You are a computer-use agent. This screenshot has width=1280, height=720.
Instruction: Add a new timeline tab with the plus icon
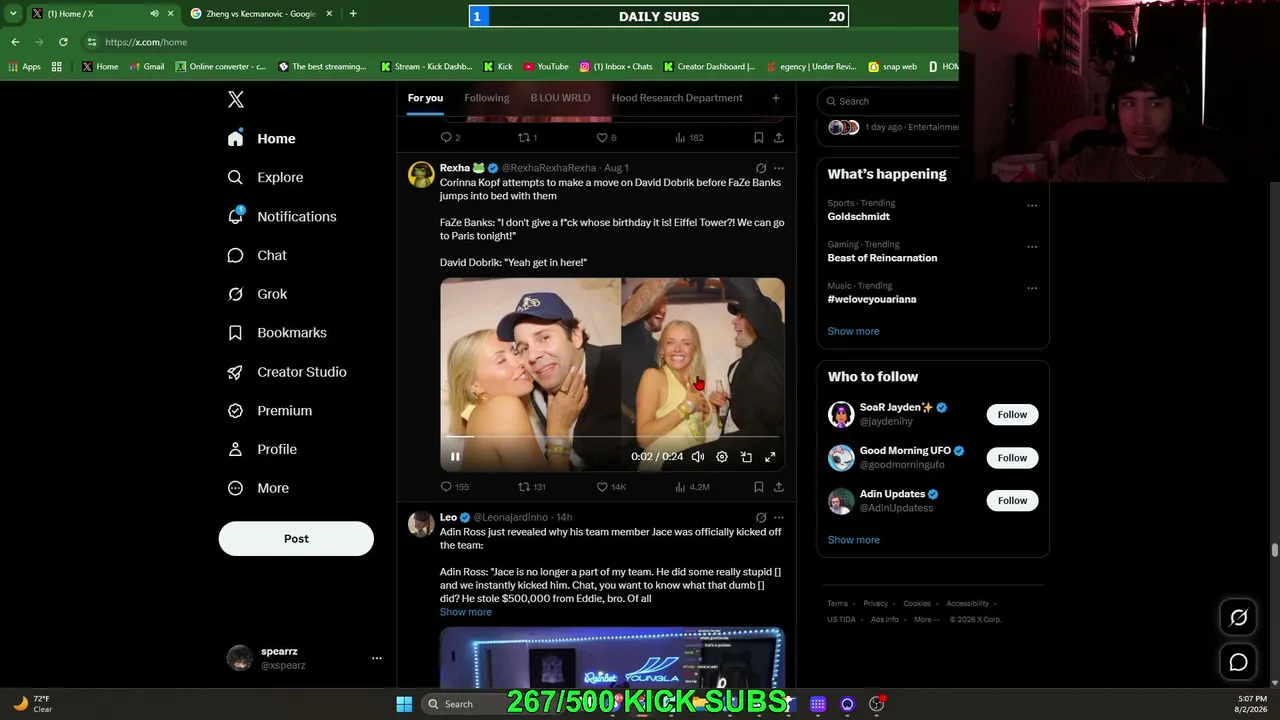tap(775, 98)
